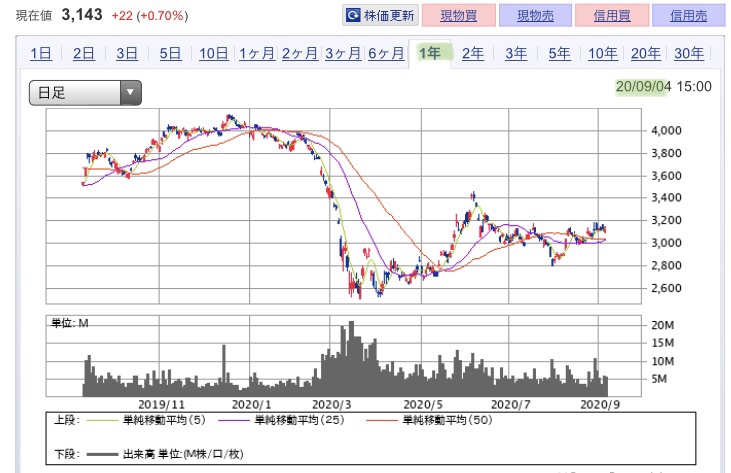731x473 pixels.
Task: Open the 5年 period tab
Action: coord(559,54)
